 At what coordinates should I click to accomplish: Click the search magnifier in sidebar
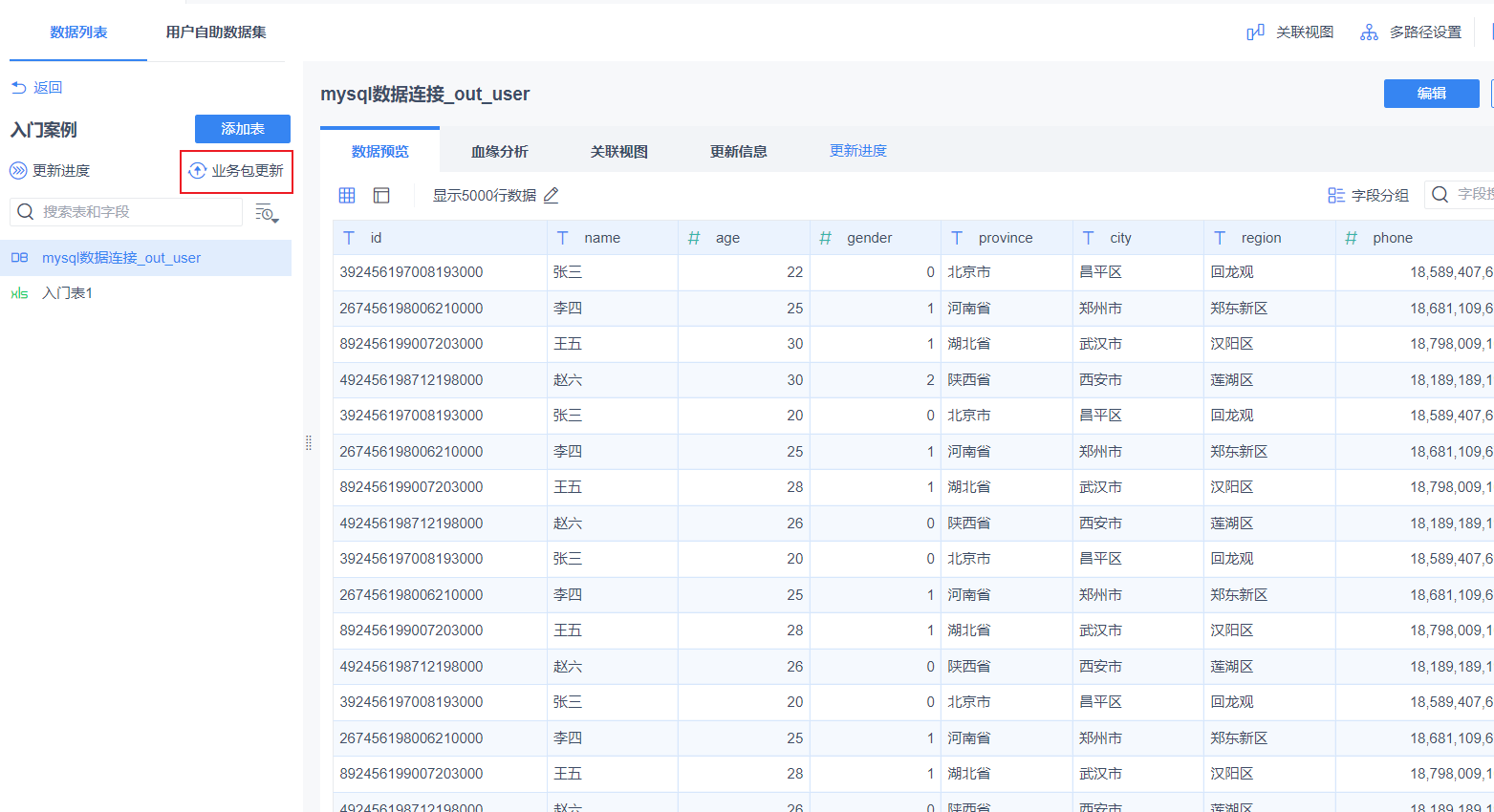(x=26, y=211)
